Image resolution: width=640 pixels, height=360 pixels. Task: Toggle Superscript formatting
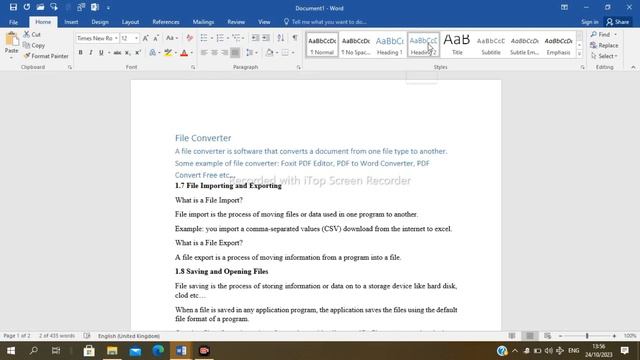138,53
